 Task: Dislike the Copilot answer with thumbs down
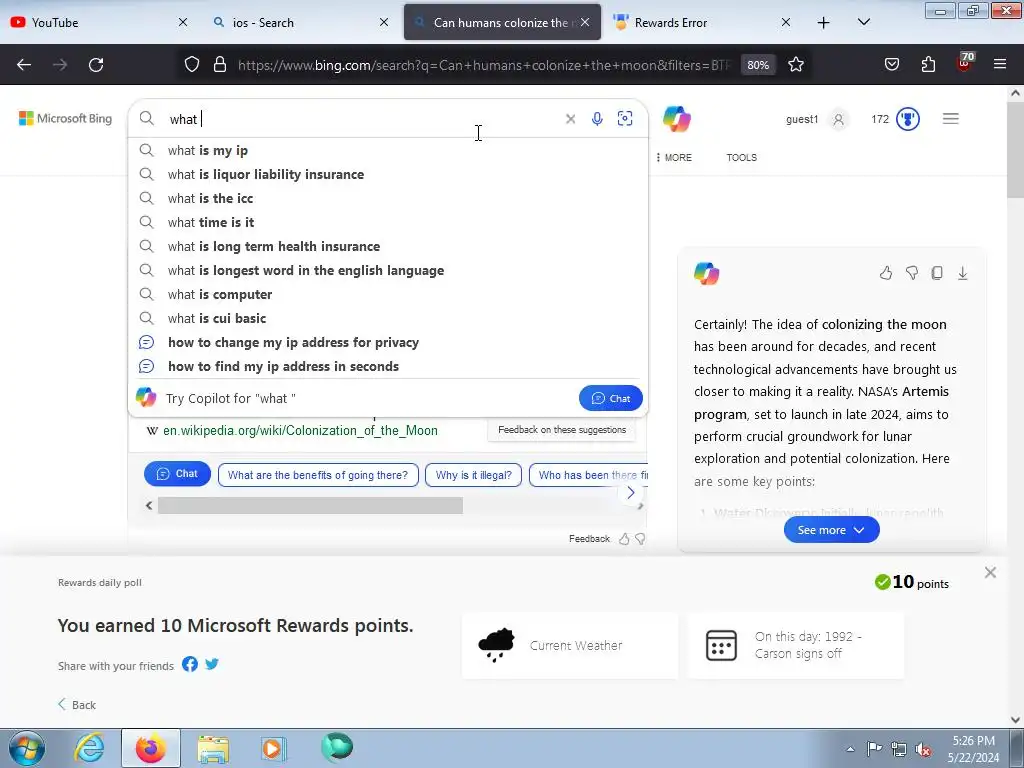click(912, 273)
